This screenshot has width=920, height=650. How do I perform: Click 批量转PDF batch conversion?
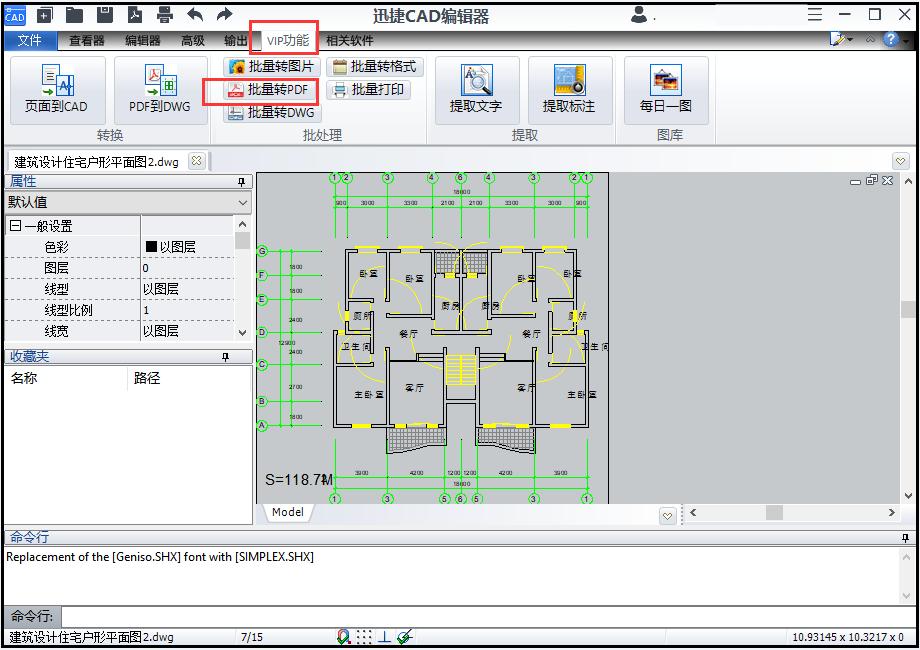tap(270, 90)
